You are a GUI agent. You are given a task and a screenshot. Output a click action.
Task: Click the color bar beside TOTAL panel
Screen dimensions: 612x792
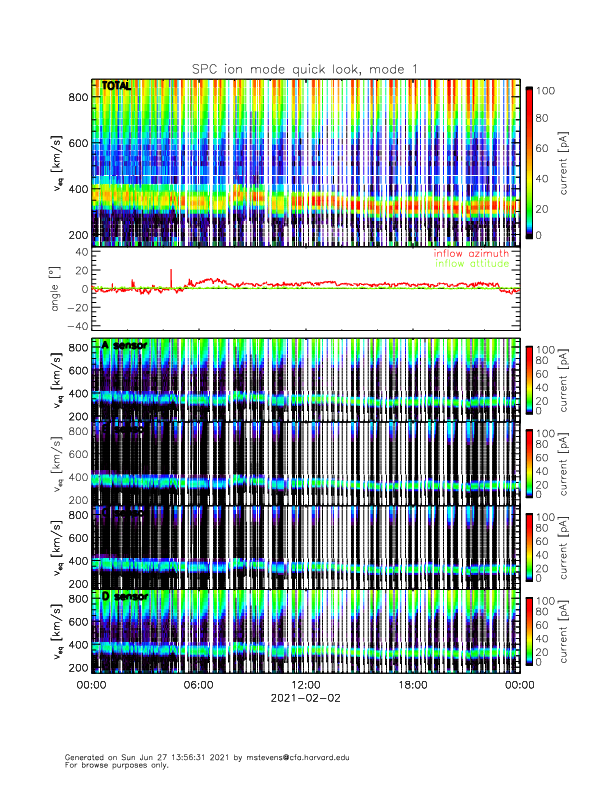coord(530,162)
